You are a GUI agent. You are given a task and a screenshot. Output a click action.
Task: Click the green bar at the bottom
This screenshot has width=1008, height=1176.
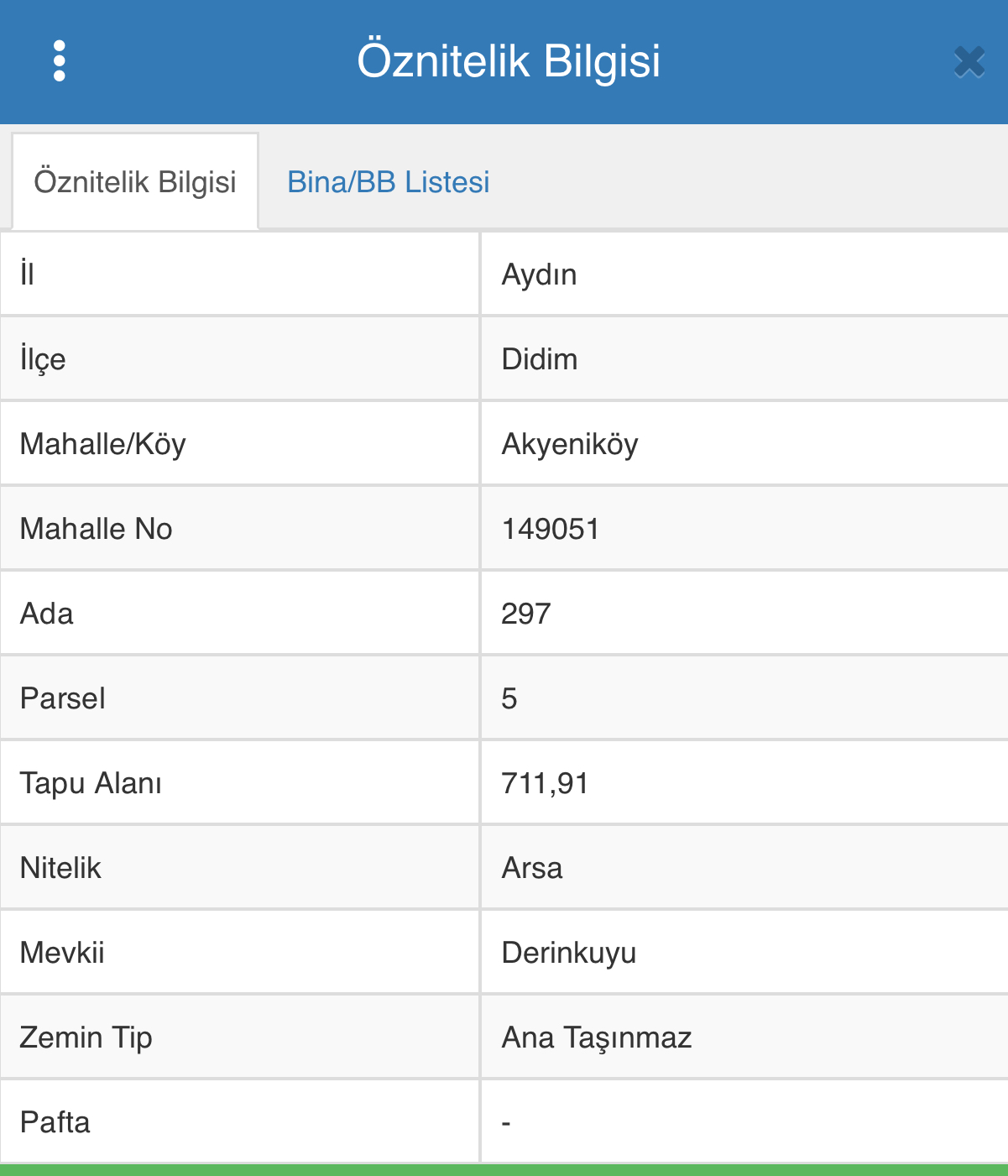point(504,1169)
